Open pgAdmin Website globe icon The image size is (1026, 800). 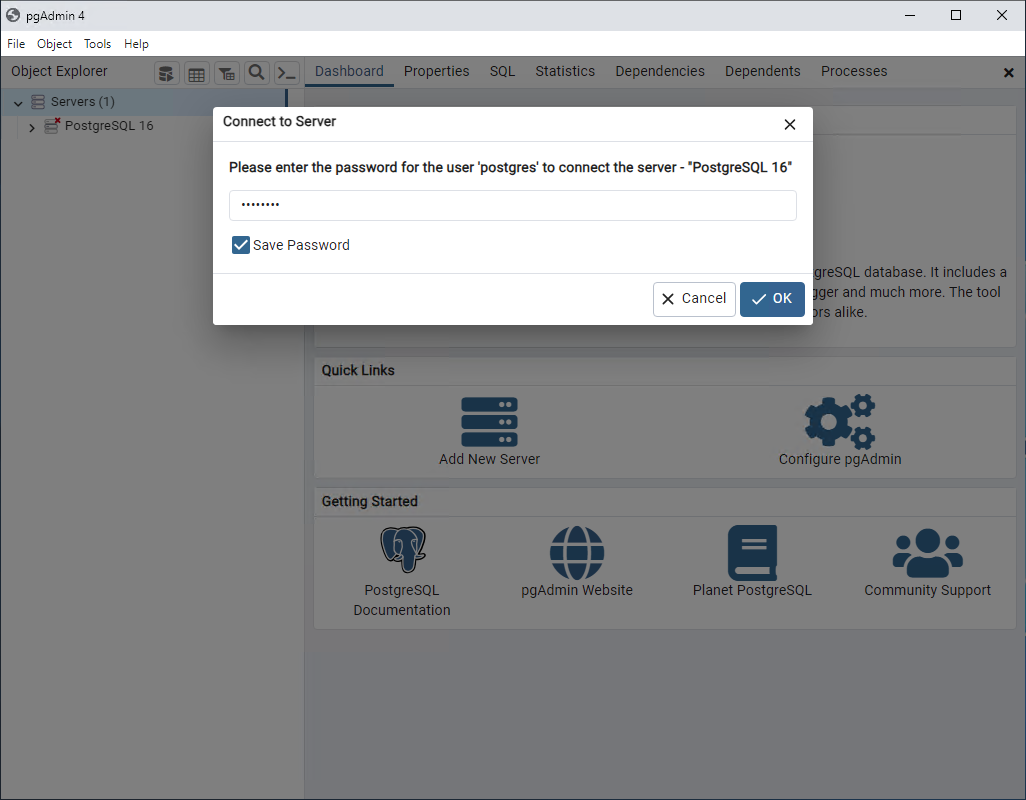[x=576, y=553]
